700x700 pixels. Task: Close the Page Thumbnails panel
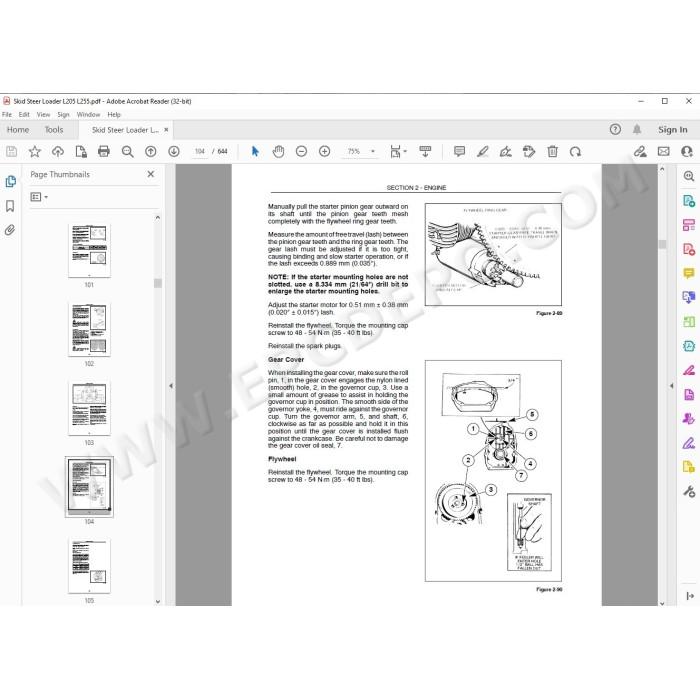[151, 174]
